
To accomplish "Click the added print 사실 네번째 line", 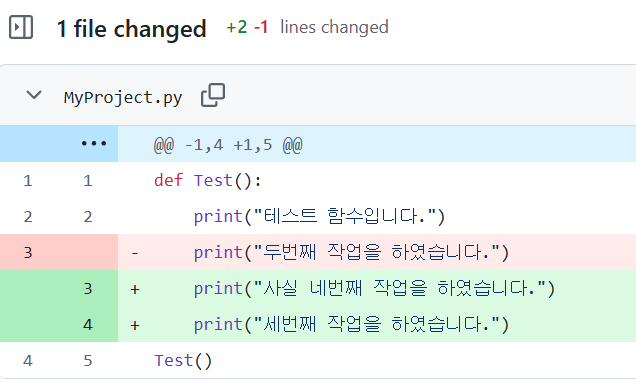I will pyautogui.click(x=374, y=288).
